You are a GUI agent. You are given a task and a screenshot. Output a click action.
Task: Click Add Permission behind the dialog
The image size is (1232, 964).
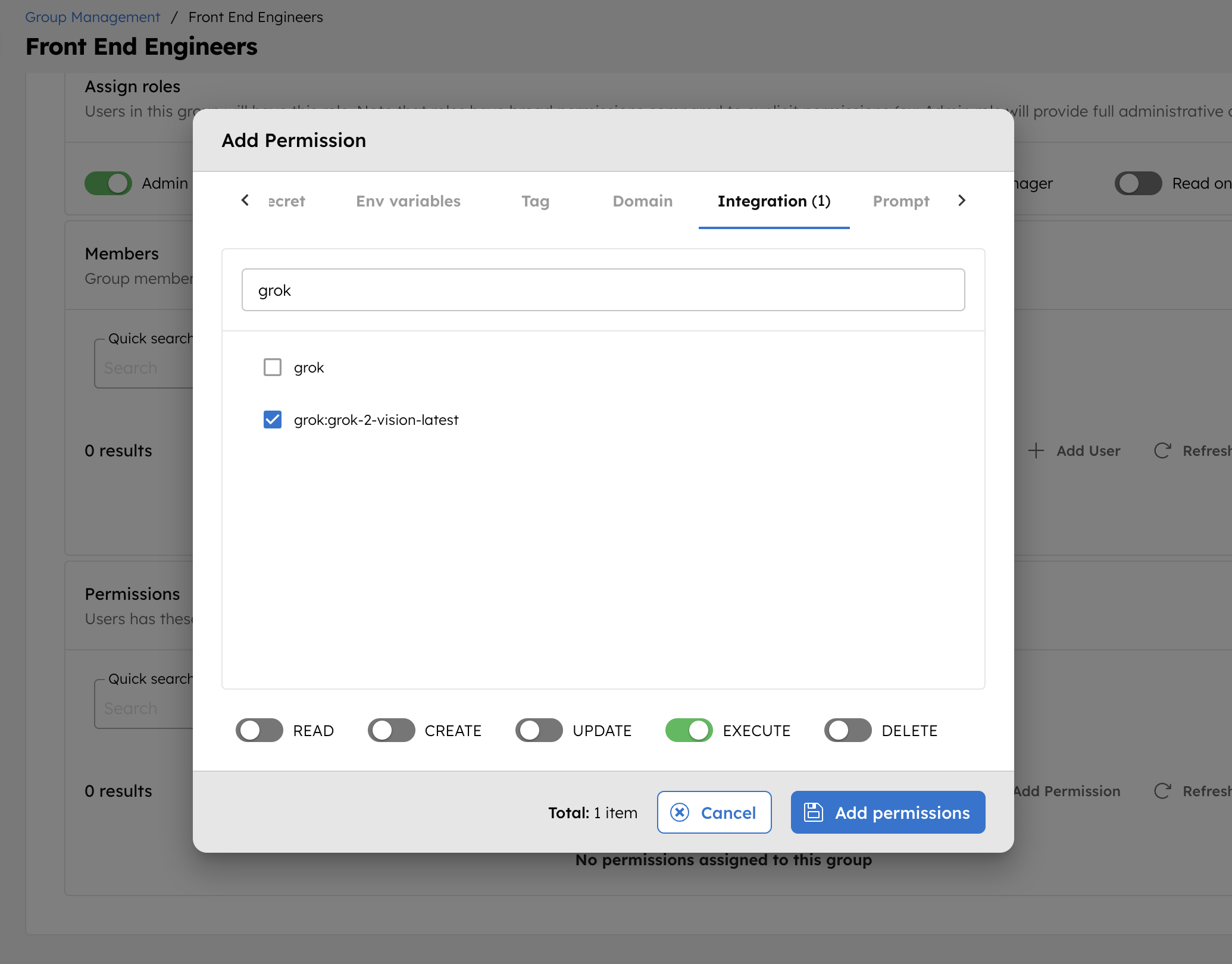pyautogui.click(x=1067, y=791)
